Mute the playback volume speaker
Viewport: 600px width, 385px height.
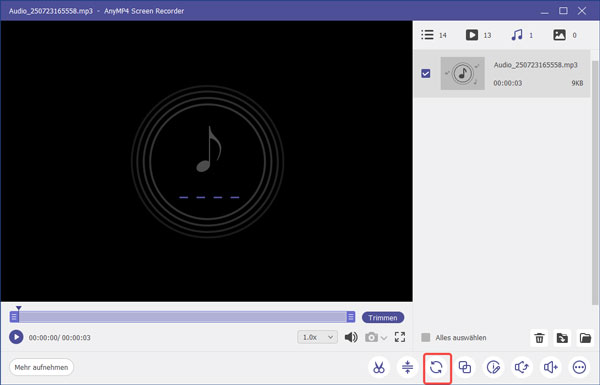click(x=351, y=337)
